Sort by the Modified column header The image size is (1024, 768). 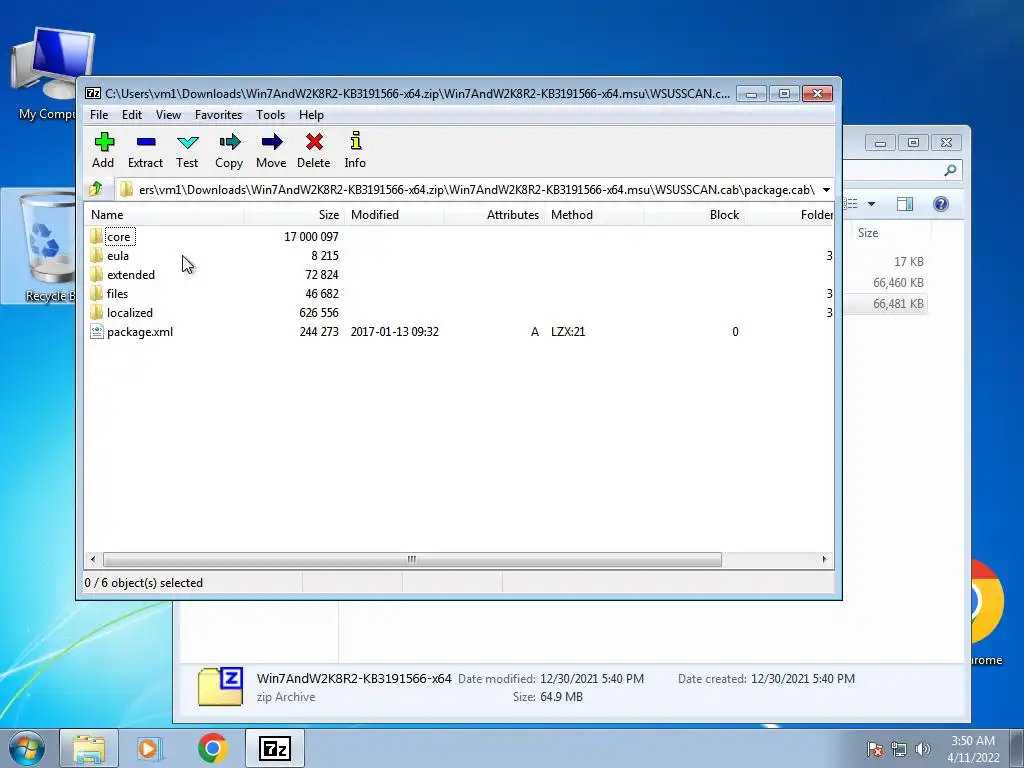[394, 215]
